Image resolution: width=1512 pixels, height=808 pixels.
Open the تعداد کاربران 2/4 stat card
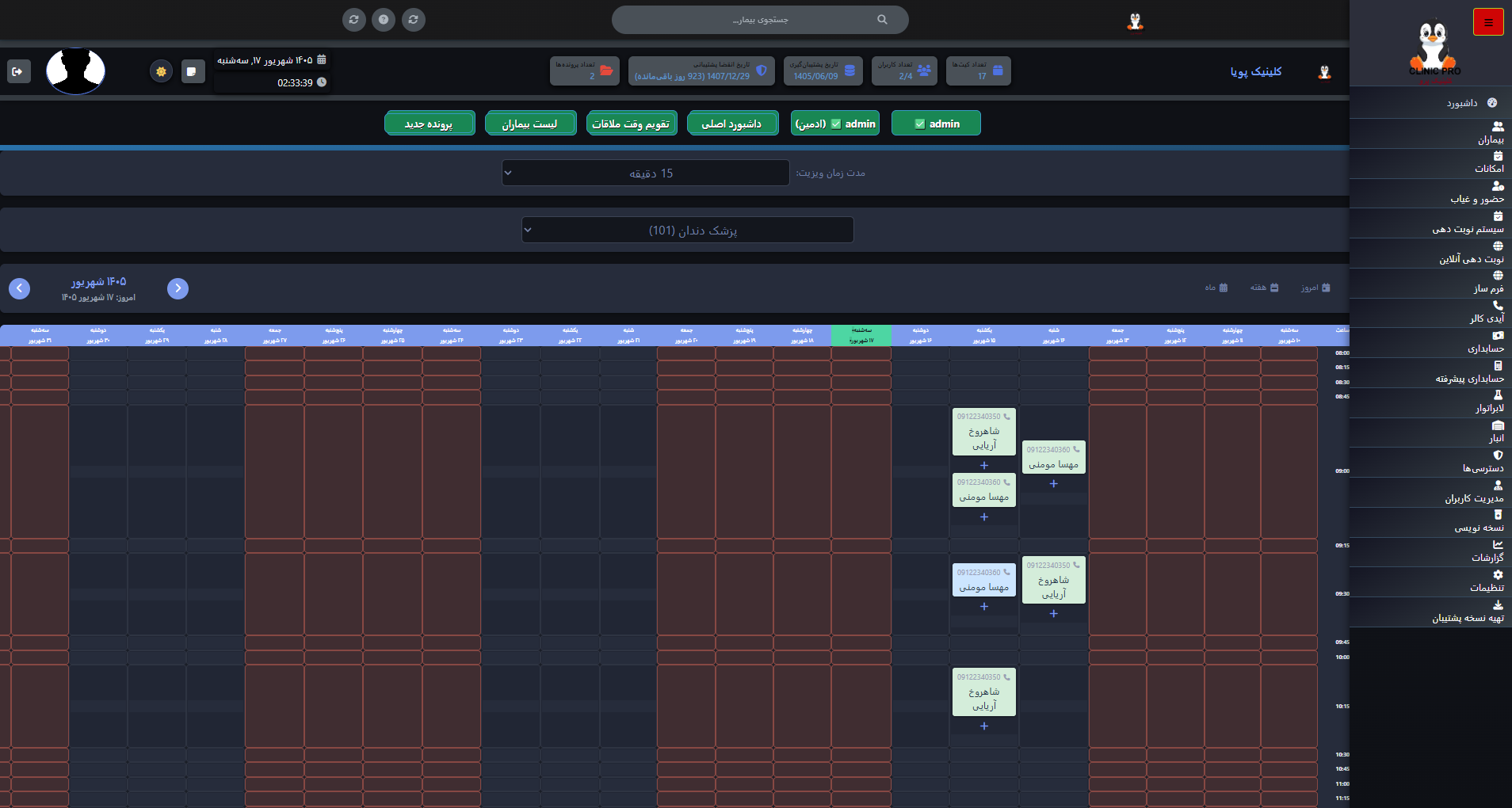pos(904,71)
